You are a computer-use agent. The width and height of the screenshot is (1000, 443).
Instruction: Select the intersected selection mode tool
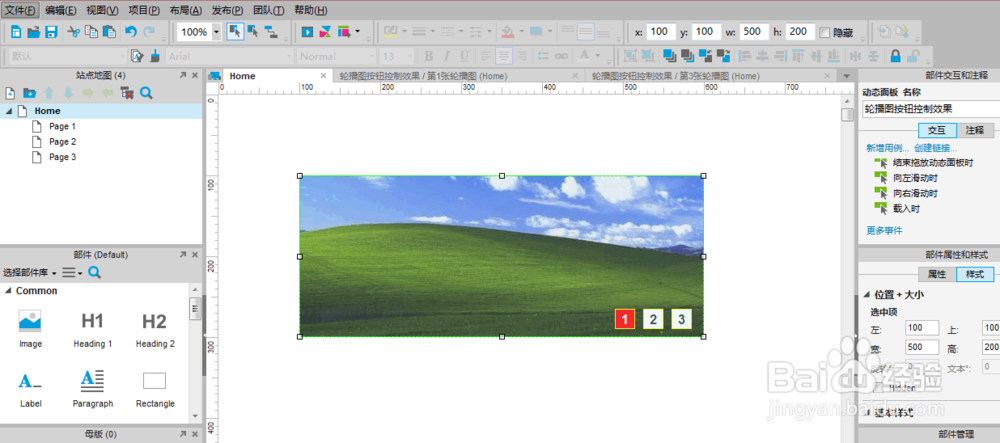tap(235, 32)
